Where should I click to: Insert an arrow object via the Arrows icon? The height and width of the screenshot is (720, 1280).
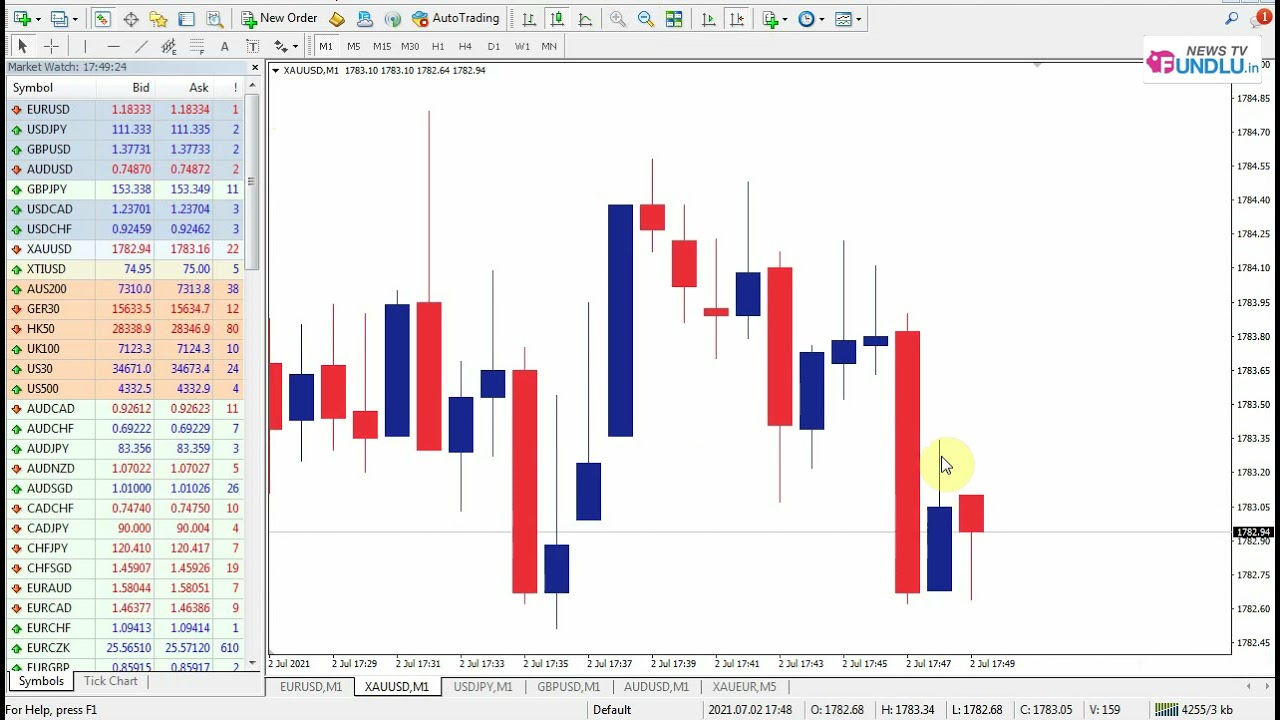pyautogui.click(x=281, y=46)
